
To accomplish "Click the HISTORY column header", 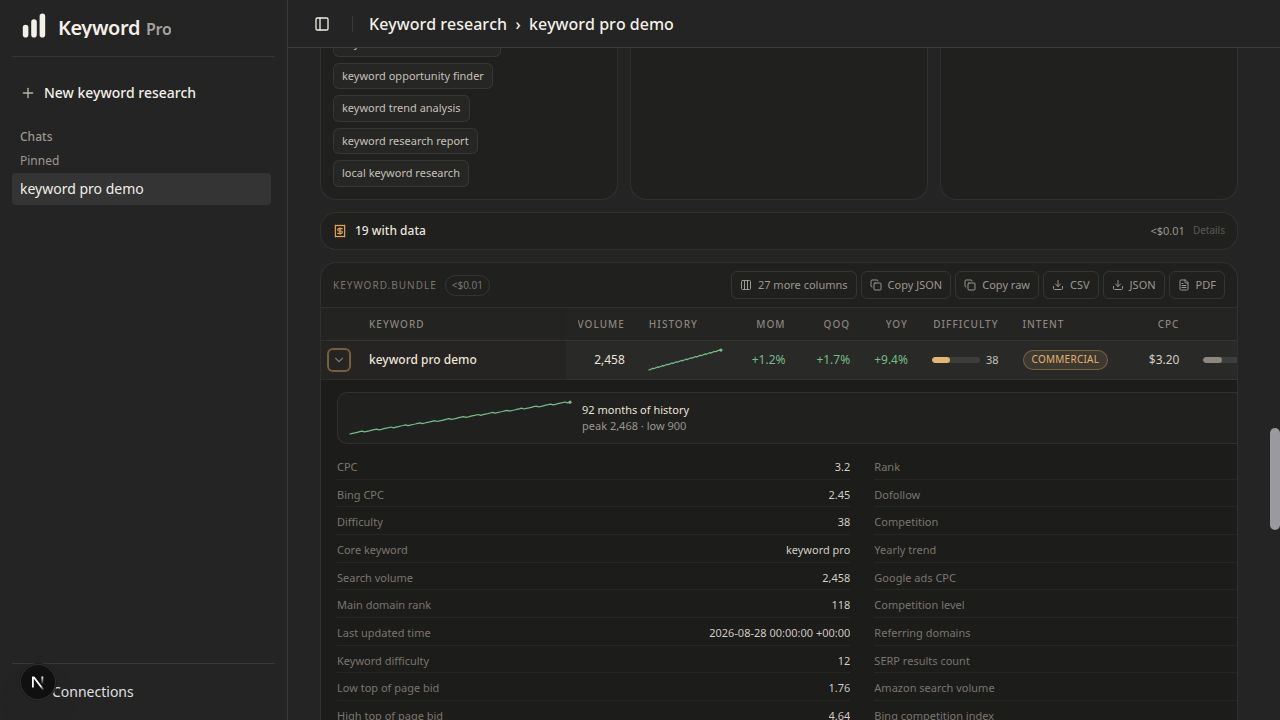I will pos(673,324).
